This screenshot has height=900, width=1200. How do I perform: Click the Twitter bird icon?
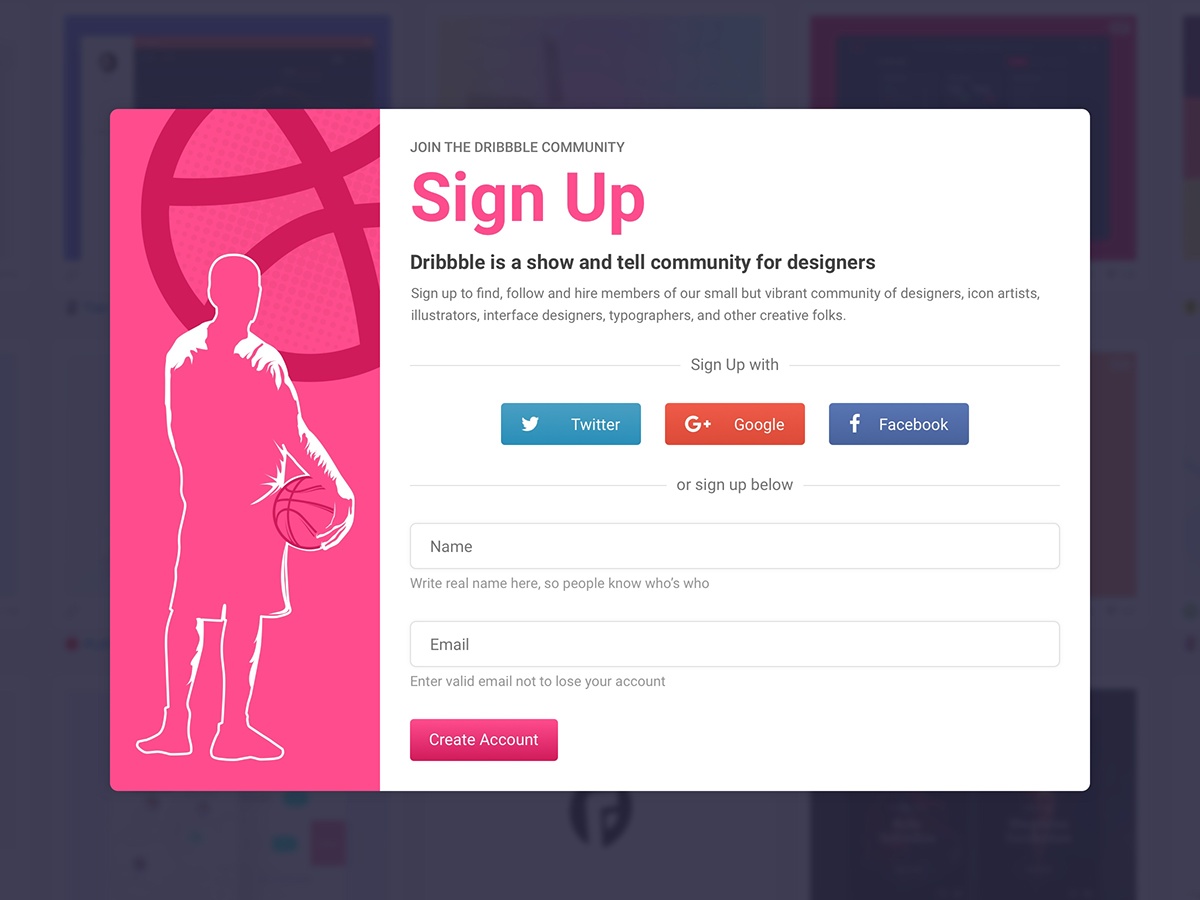tap(530, 424)
